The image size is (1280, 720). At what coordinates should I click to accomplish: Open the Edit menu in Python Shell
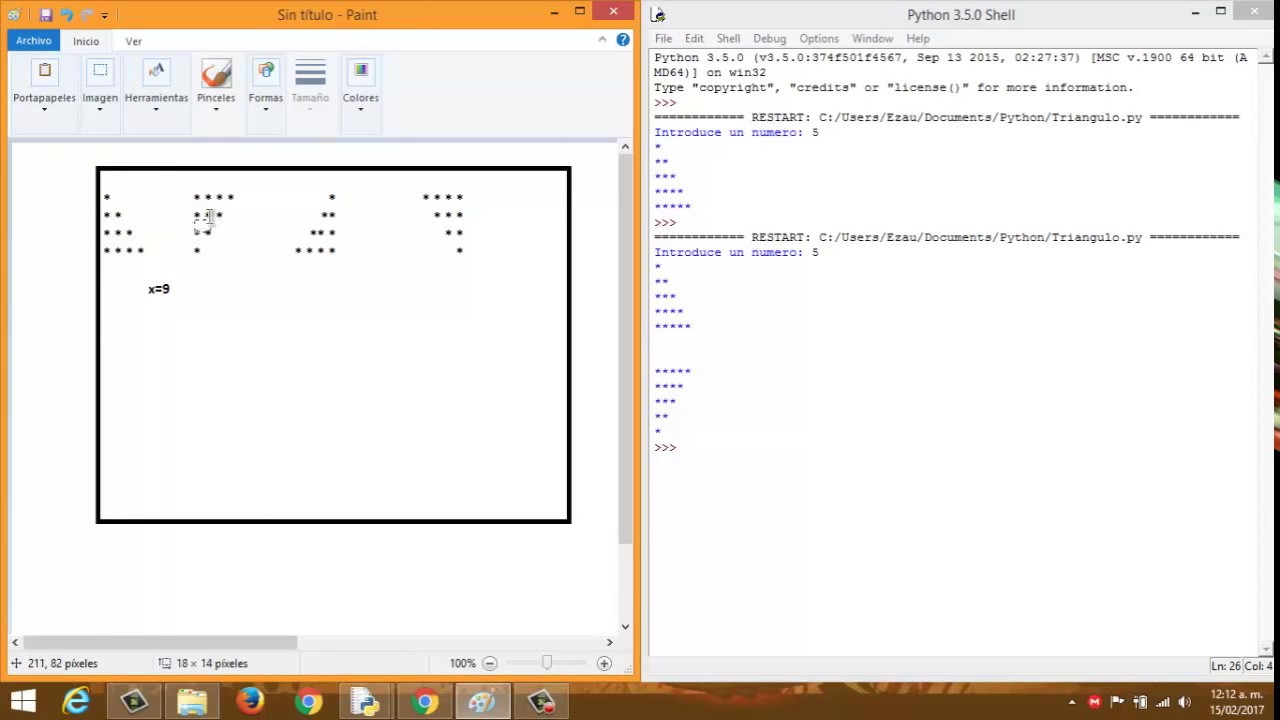[694, 38]
